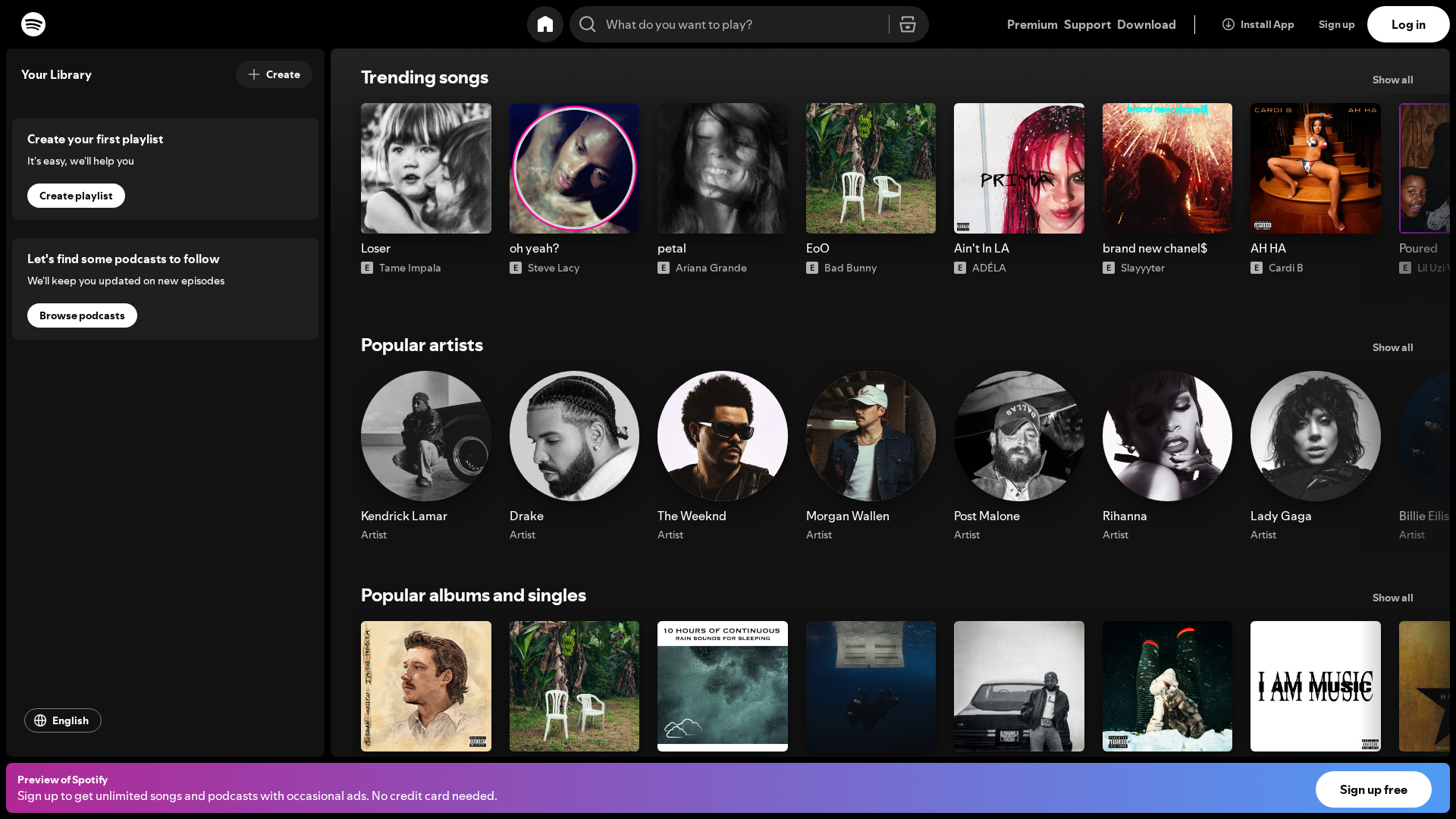Go to Home via the house icon
Image resolution: width=1456 pixels, height=819 pixels.
(545, 24)
